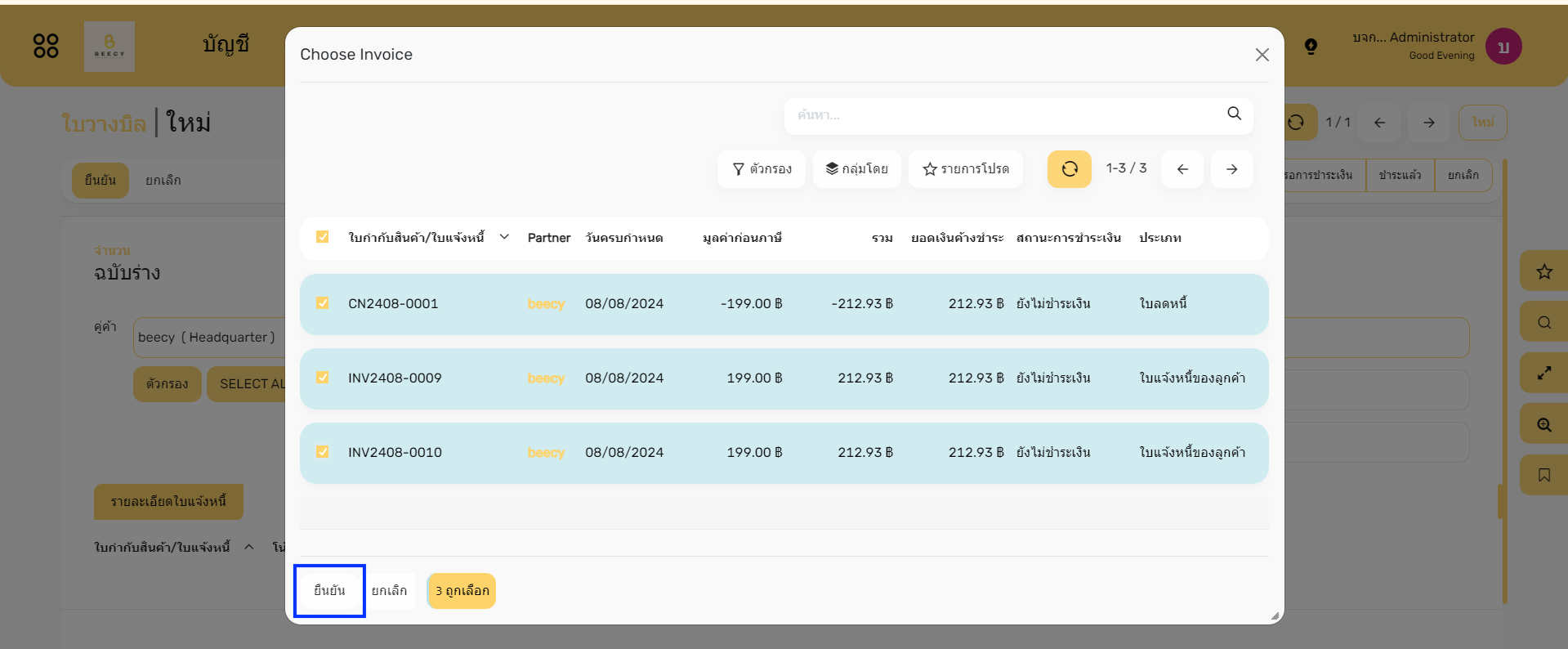Sort by มูลค่าก่อนภาษี column header
1568x649 pixels.
coord(742,238)
